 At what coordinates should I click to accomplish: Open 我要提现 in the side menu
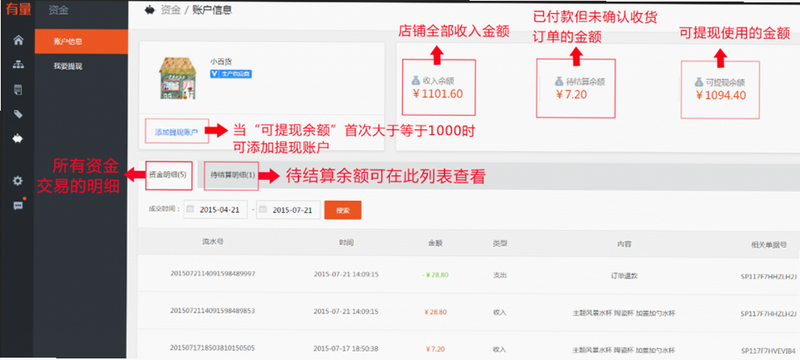point(68,66)
